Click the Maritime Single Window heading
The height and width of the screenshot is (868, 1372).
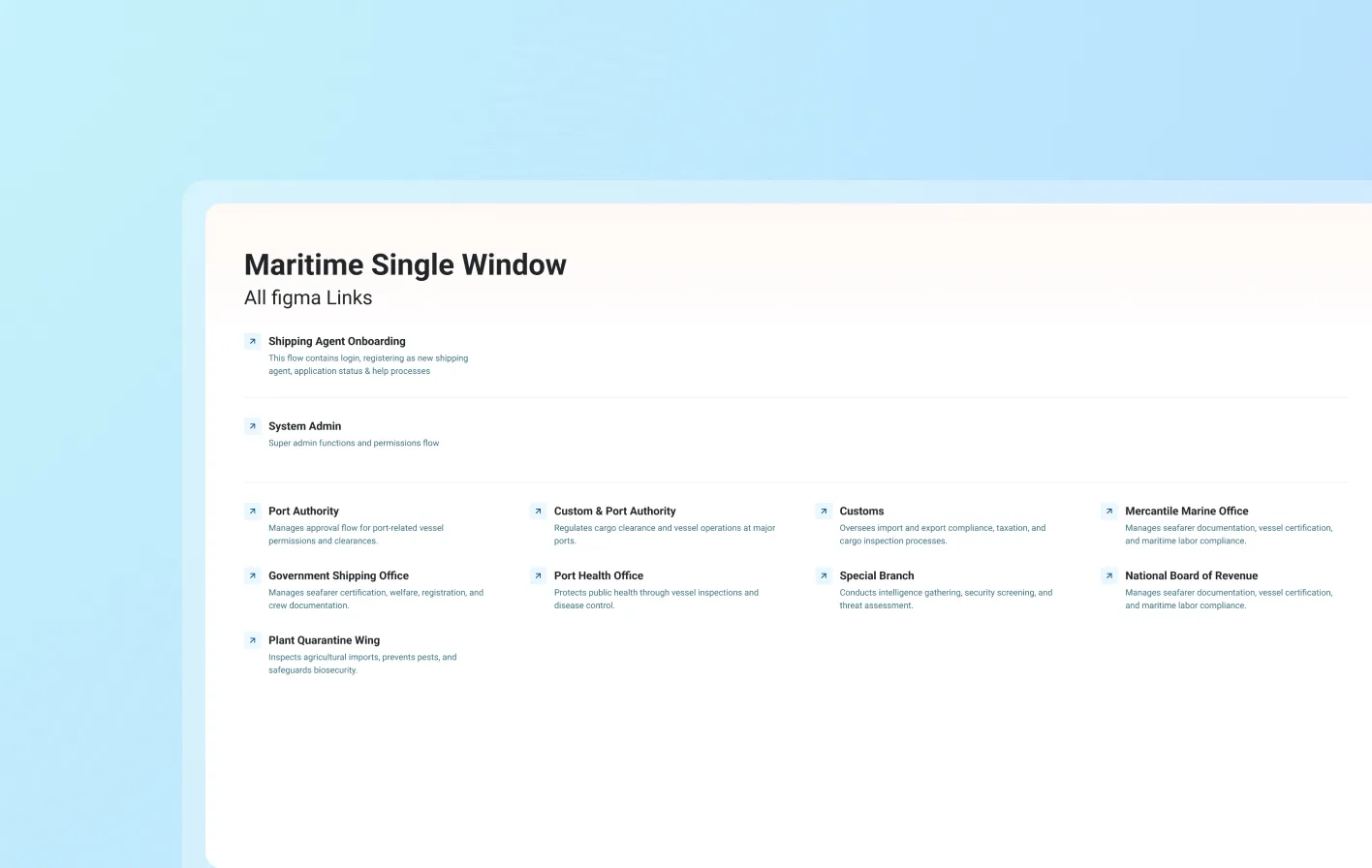click(x=405, y=264)
